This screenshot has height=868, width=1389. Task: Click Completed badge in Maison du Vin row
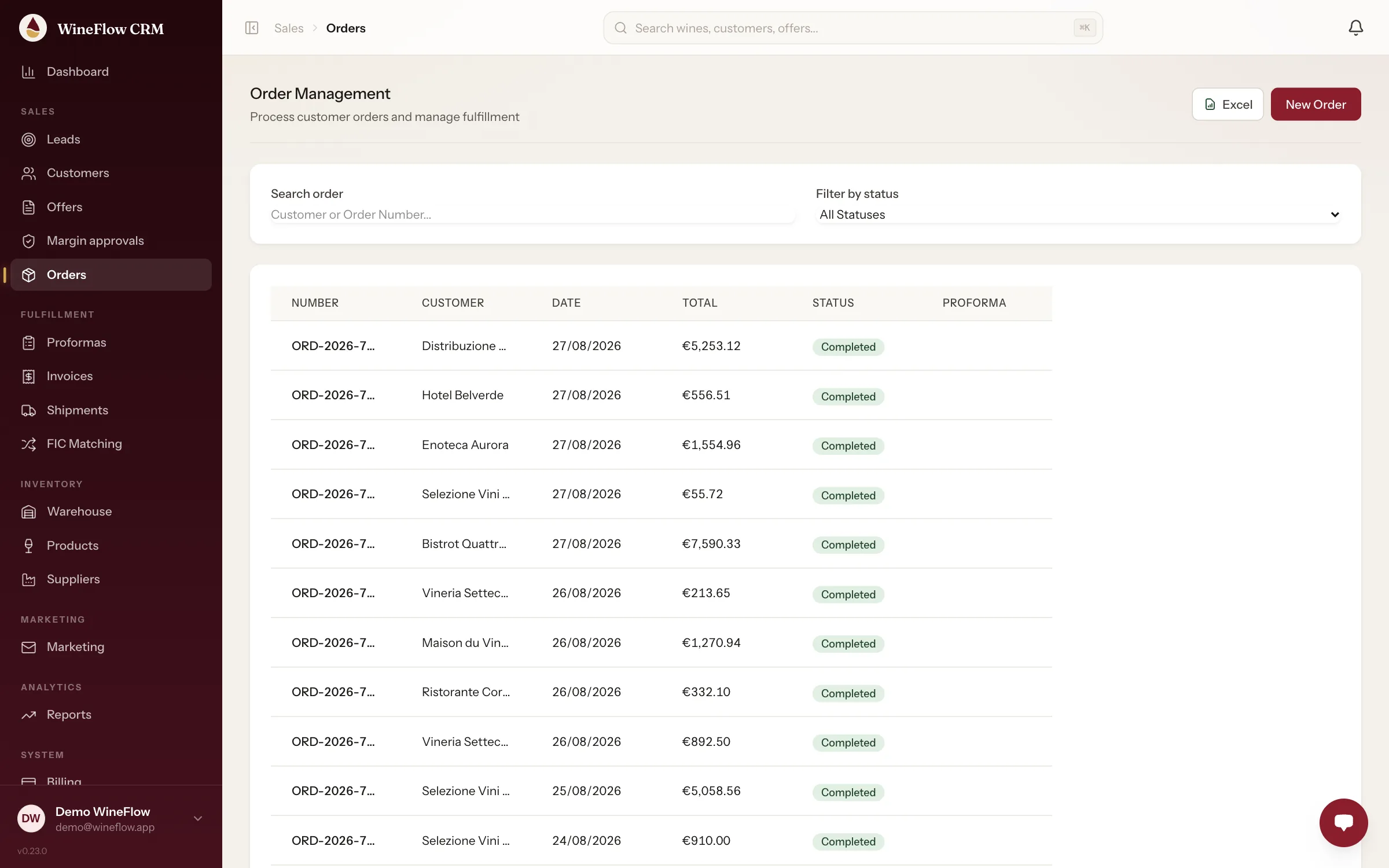tap(848, 644)
